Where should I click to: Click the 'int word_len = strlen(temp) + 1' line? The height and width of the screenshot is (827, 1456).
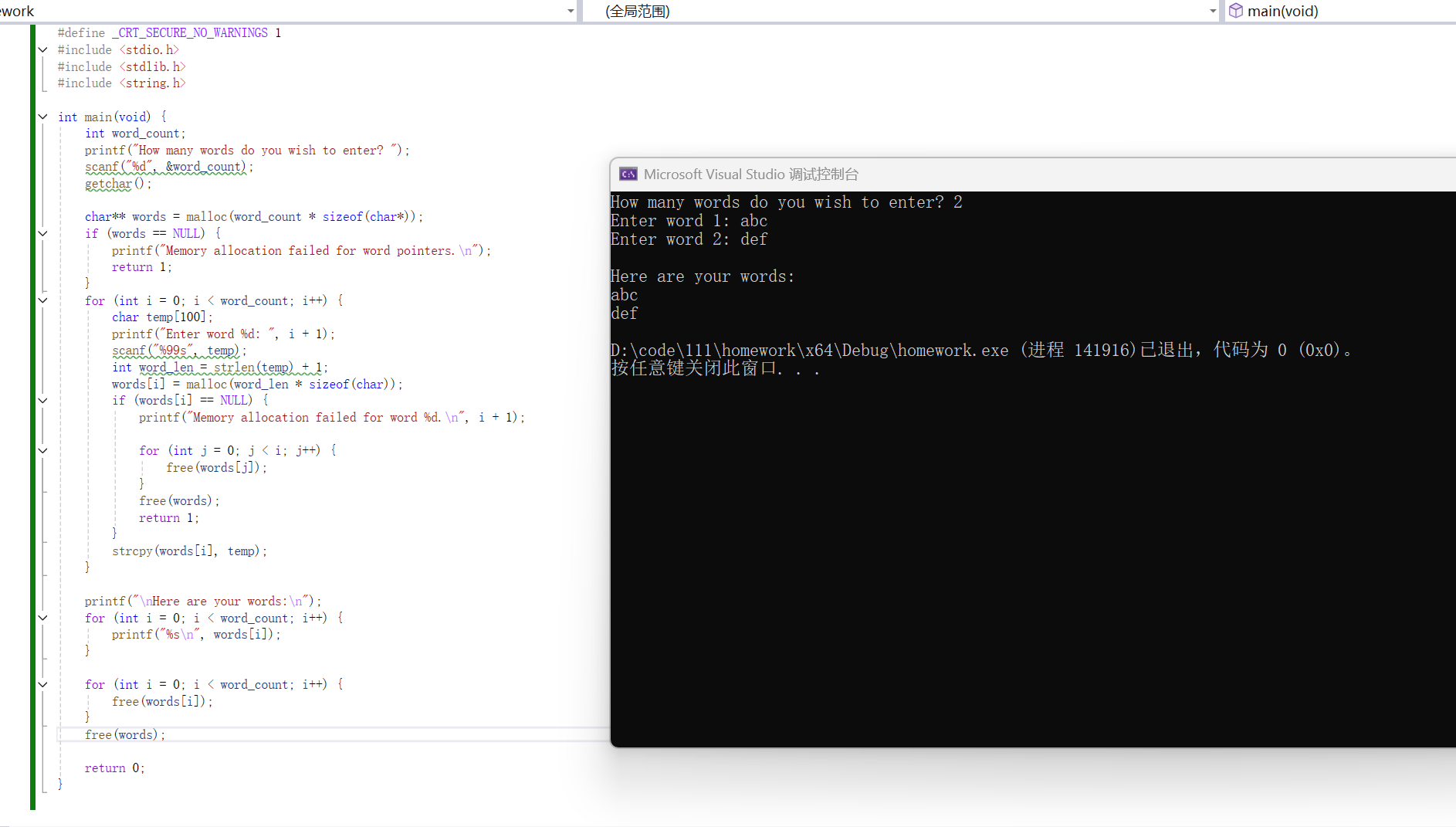point(220,368)
